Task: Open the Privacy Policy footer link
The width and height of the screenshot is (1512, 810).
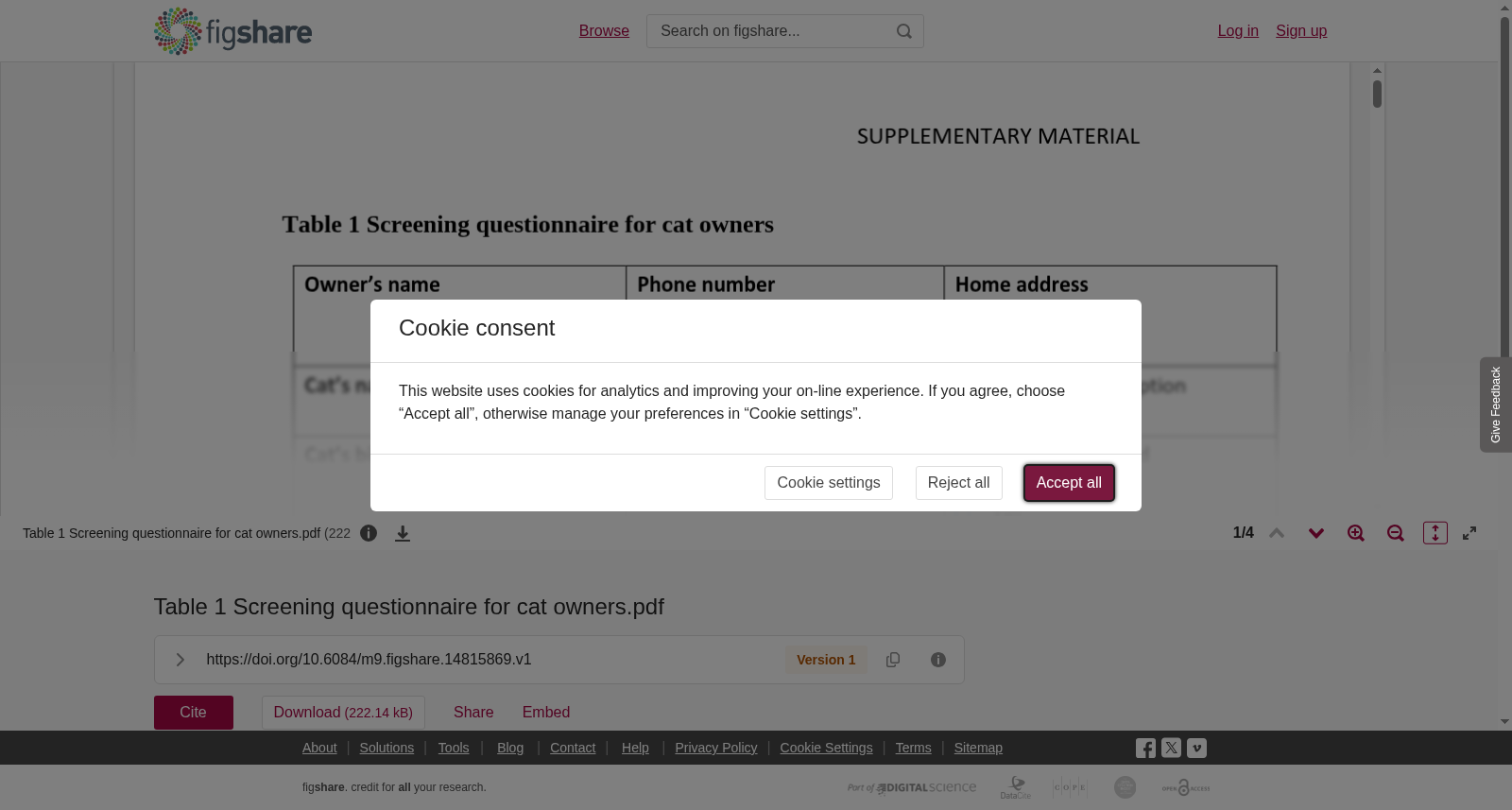Action: pos(716,748)
